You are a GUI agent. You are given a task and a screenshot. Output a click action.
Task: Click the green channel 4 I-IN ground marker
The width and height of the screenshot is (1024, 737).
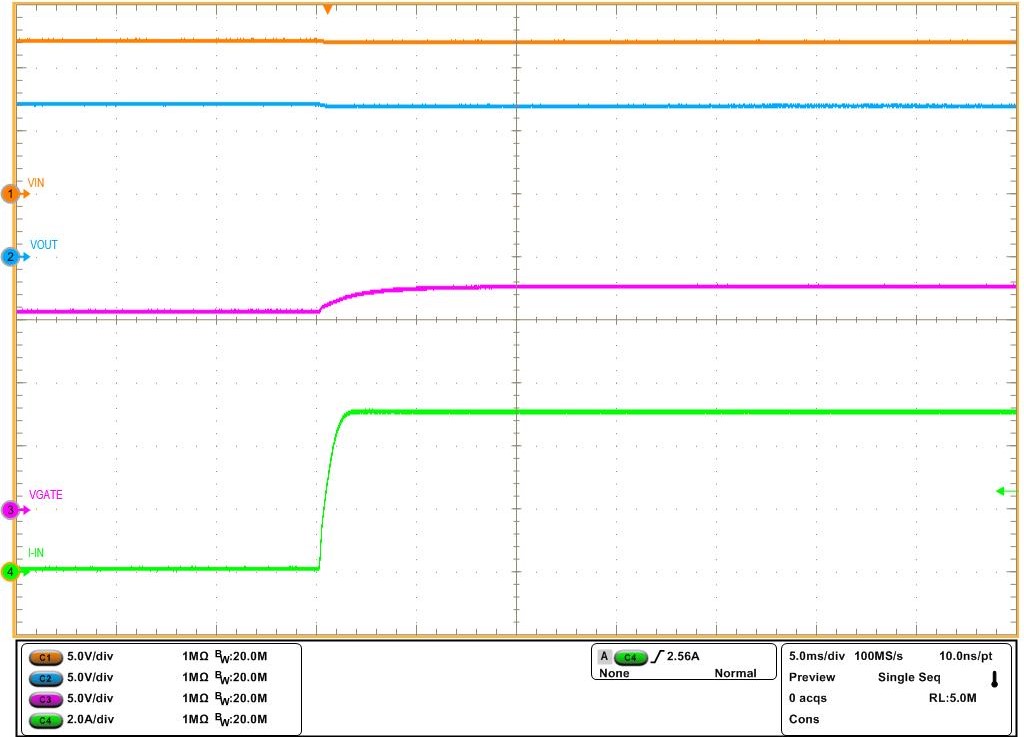(12, 572)
